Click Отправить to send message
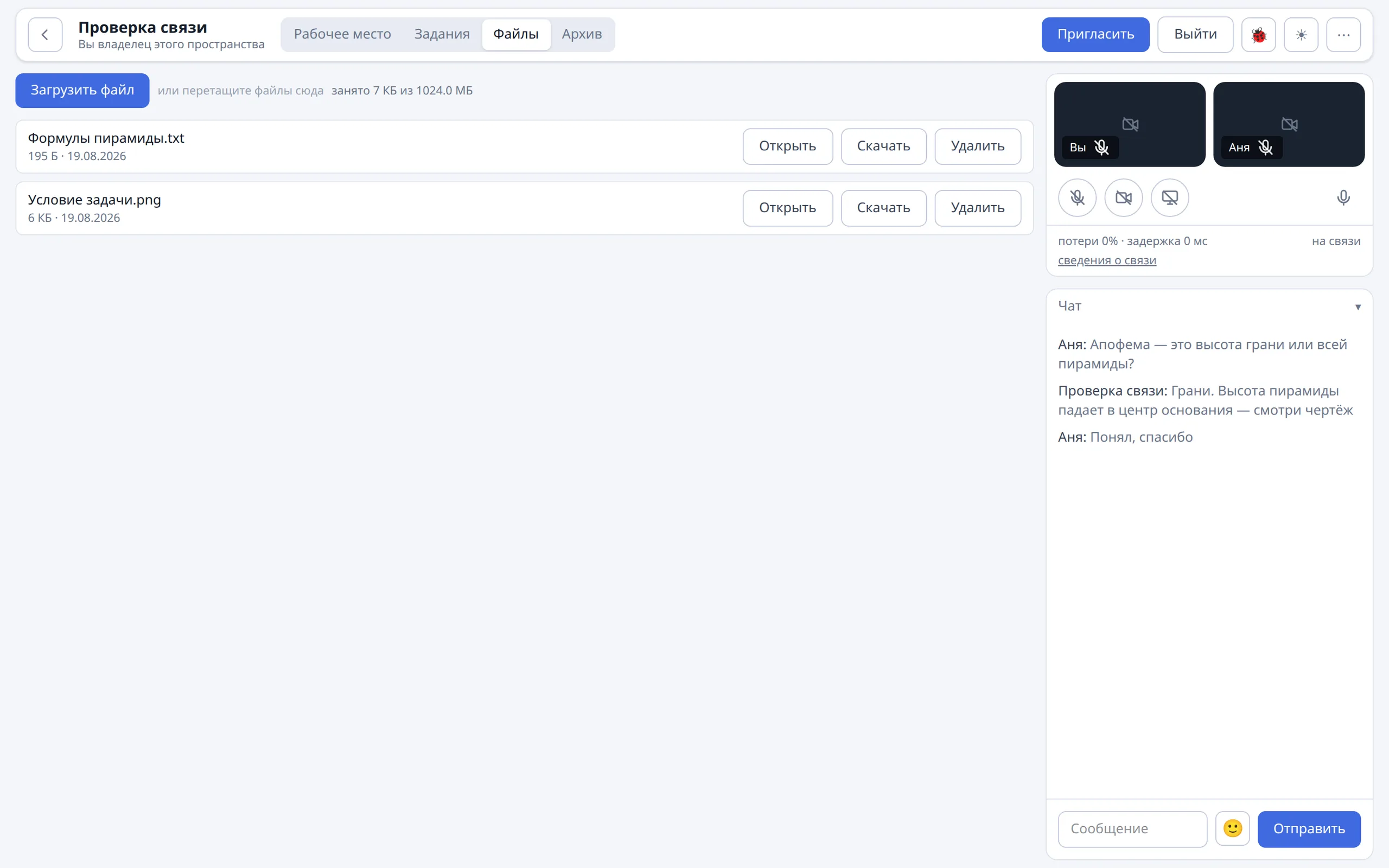Screen dimensions: 1389x868 (x=1309, y=828)
